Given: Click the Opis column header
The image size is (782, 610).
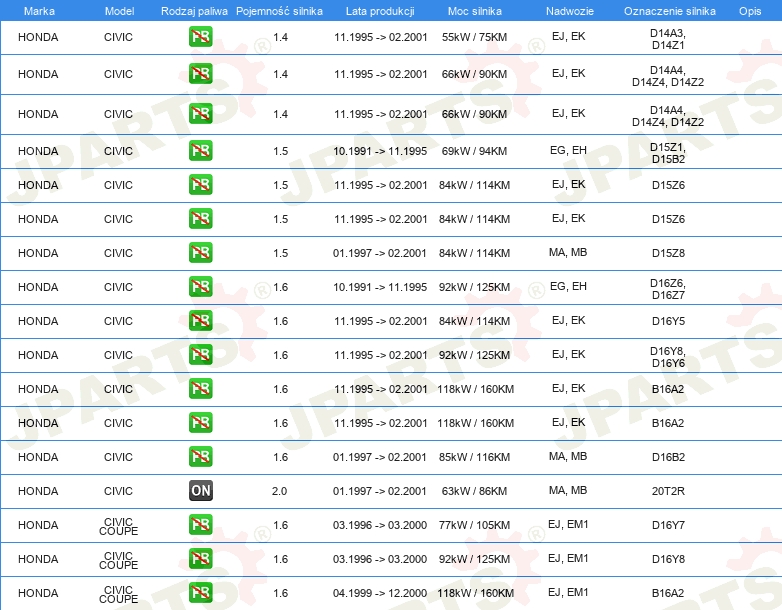Looking at the screenshot, I should [x=750, y=11].
